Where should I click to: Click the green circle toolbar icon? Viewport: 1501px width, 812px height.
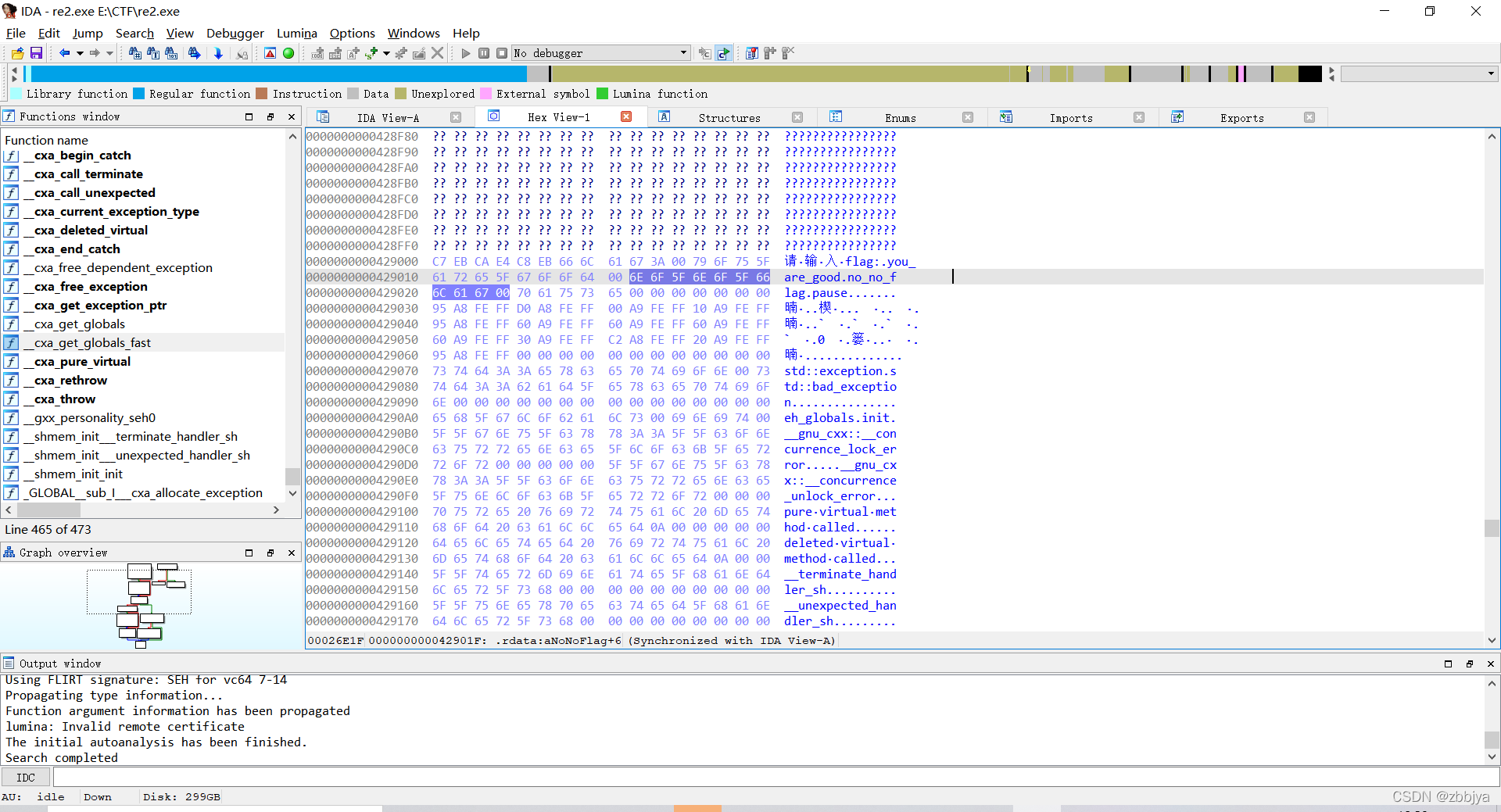click(x=288, y=53)
